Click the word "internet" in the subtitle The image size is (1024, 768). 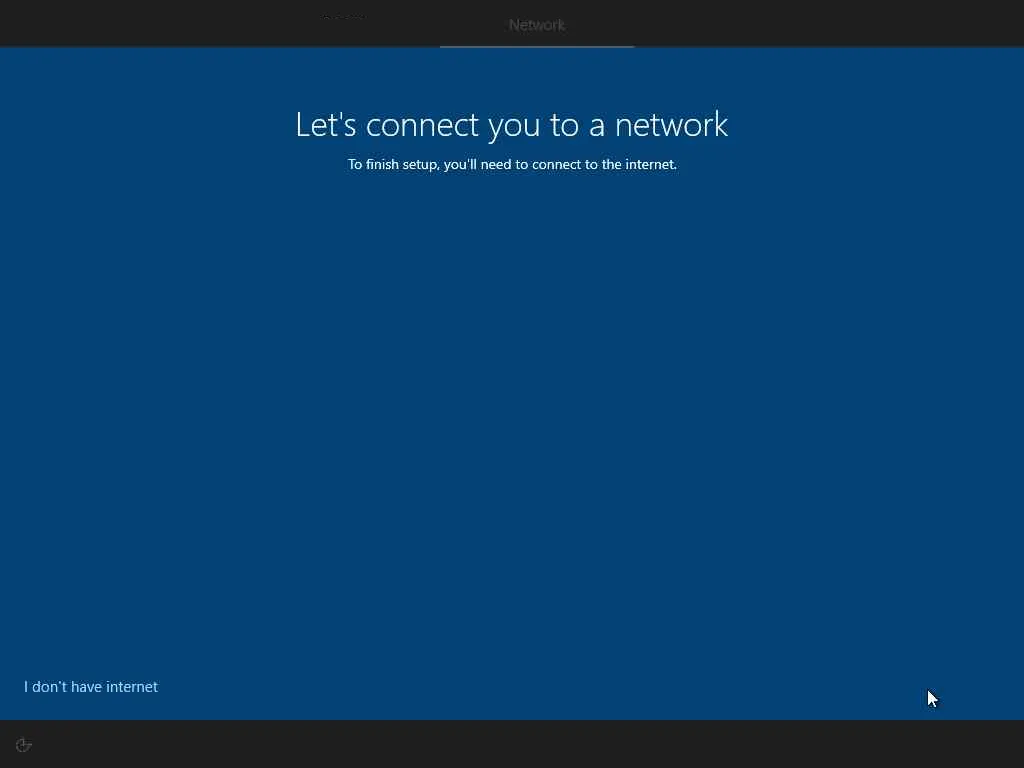(650, 165)
